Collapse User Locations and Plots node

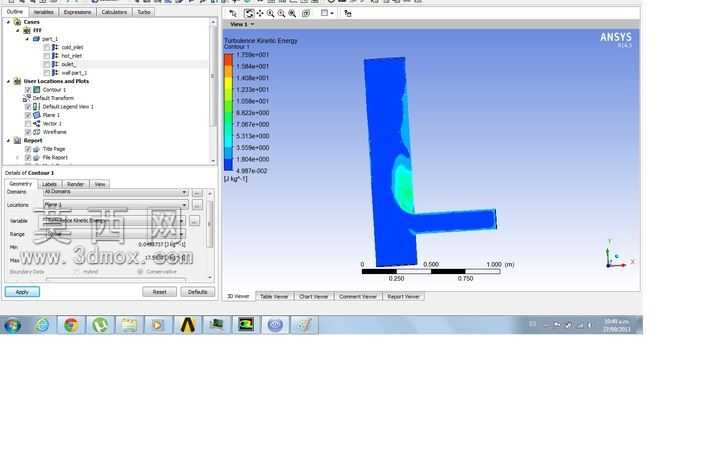point(8,81)
